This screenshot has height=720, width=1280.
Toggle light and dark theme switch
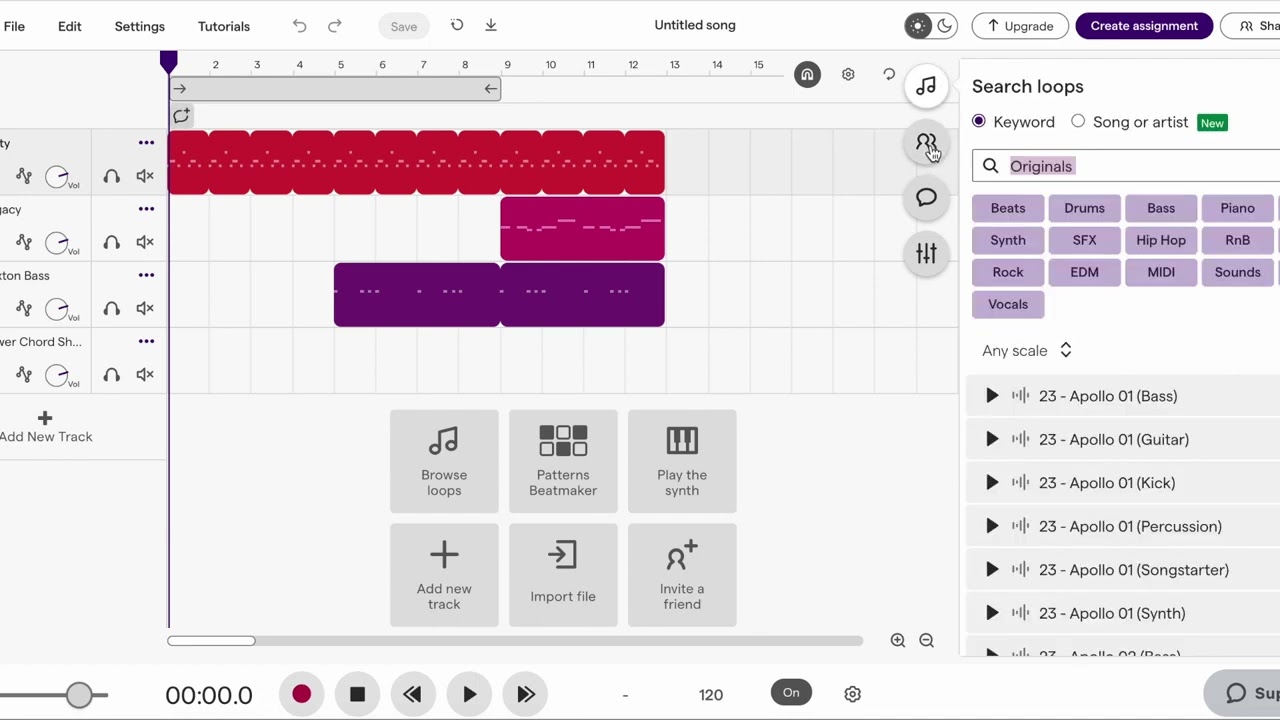[x=930, y=26]
